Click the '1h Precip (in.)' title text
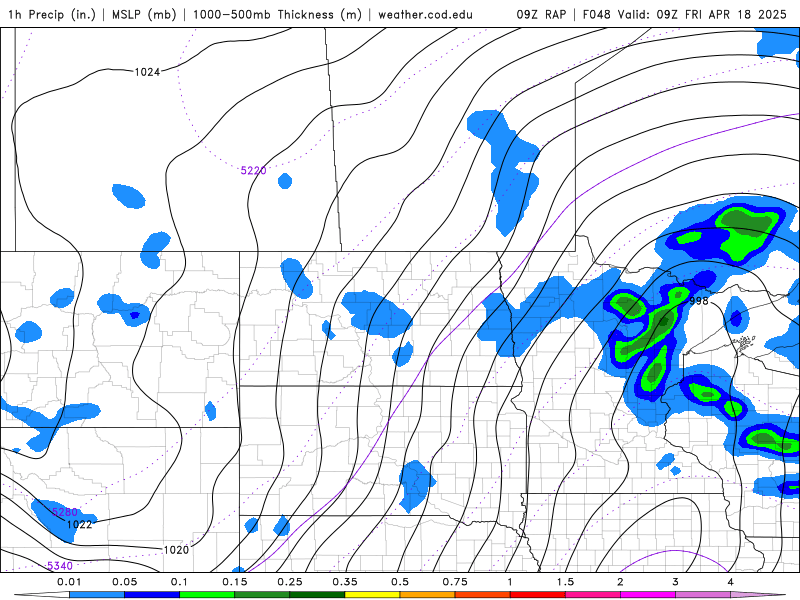Screen dimensions: 800x600 coord(52,14)
